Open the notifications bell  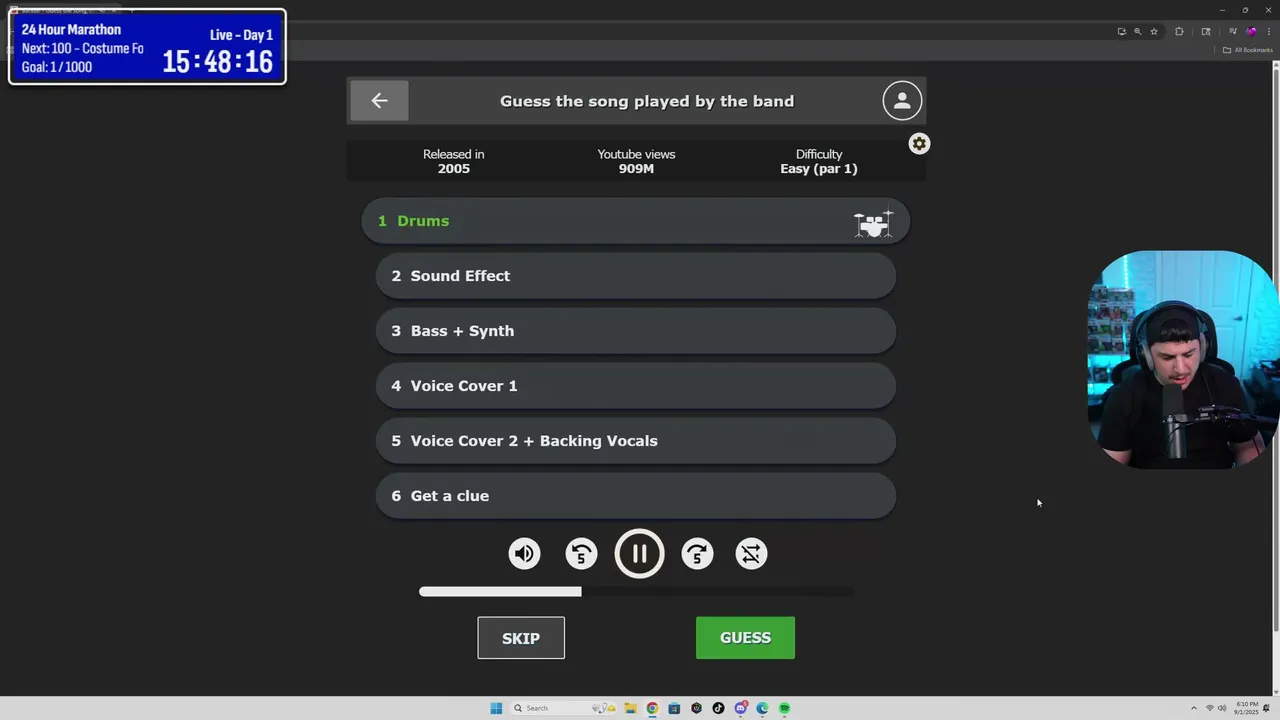(1266, 708)
